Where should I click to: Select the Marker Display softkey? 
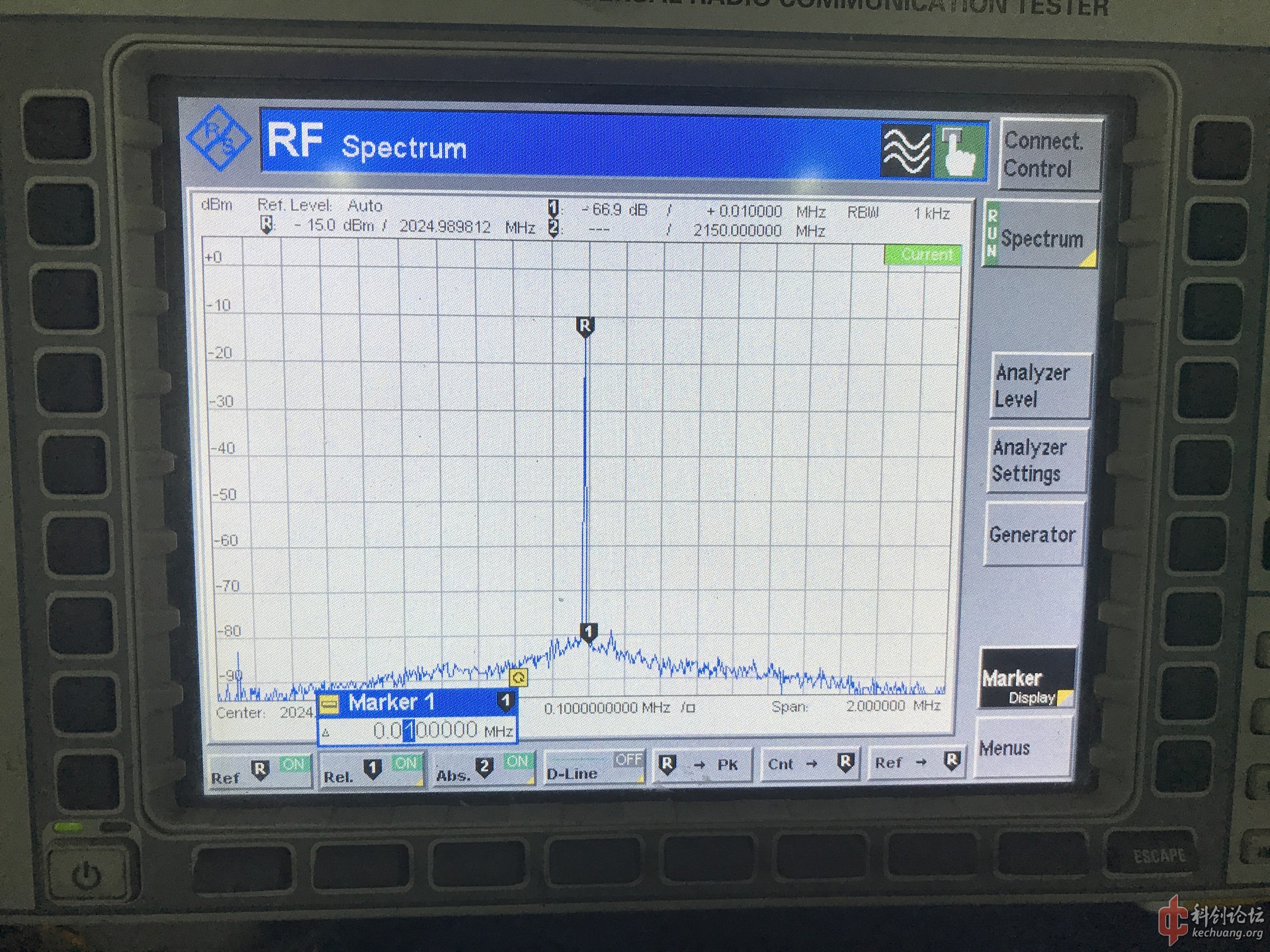point(1026,679)
